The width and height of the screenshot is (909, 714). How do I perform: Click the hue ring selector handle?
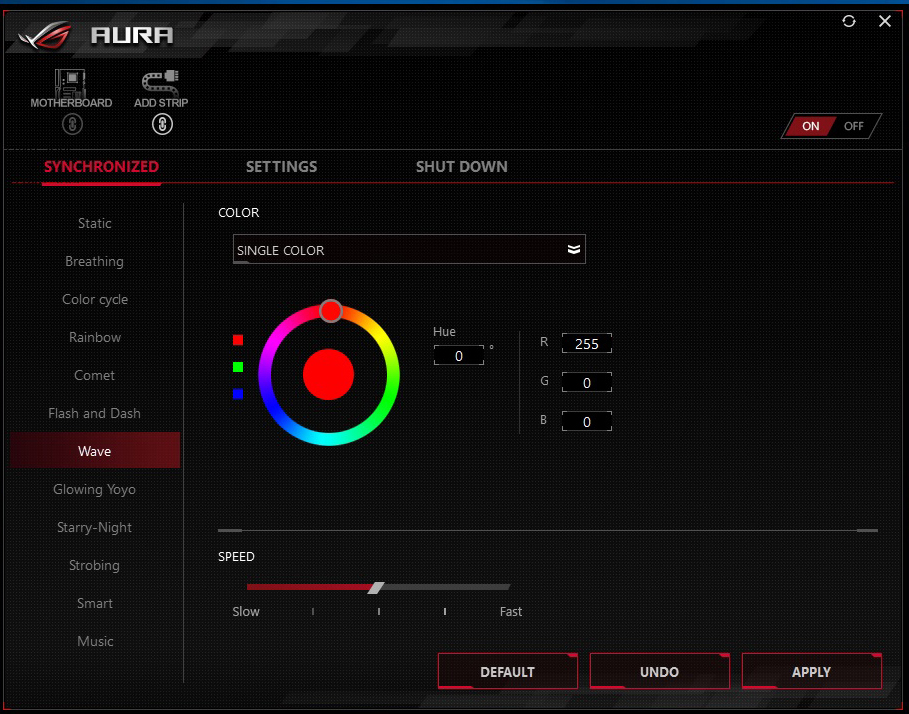[330, 311]
